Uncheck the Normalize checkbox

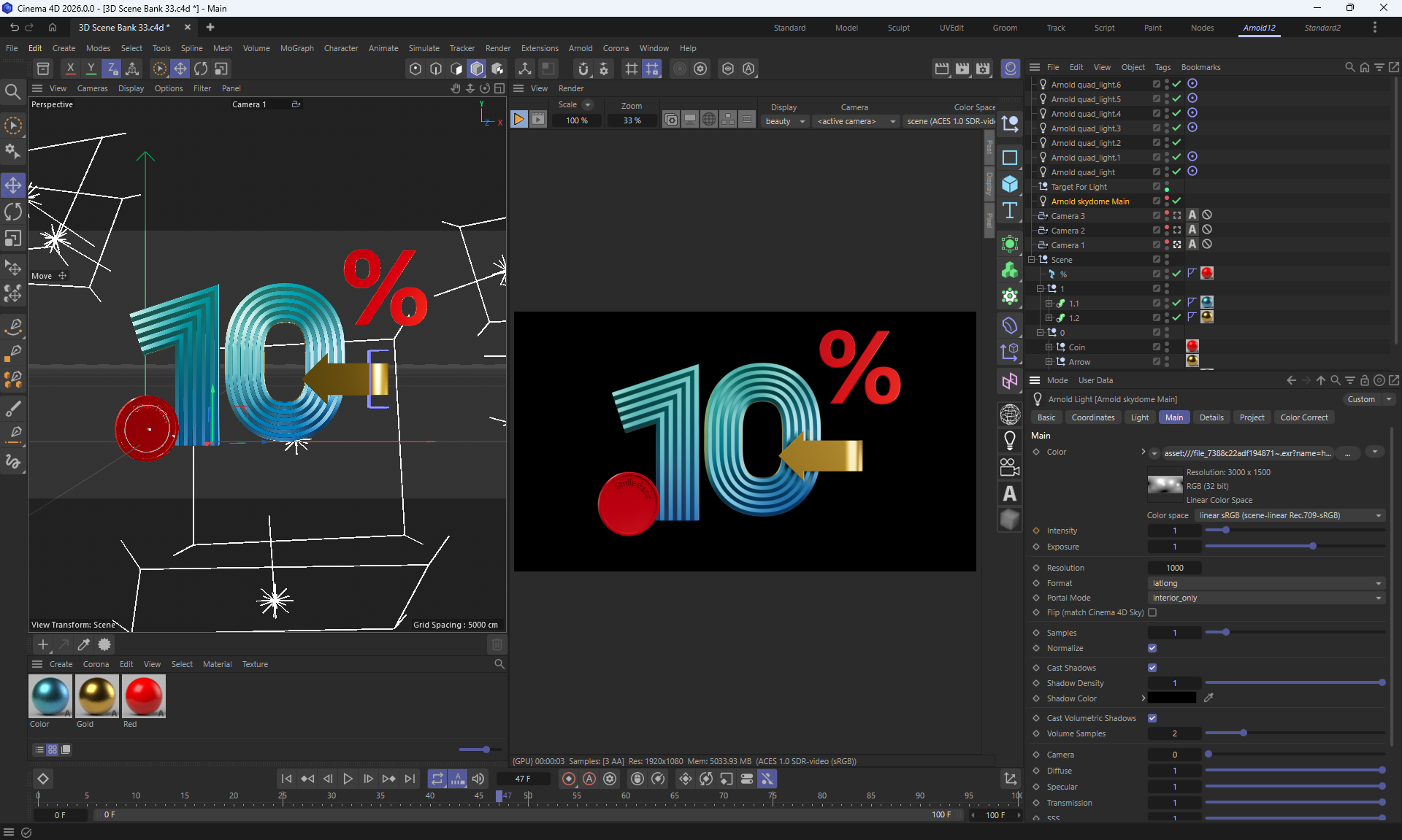pos(1152,648)
